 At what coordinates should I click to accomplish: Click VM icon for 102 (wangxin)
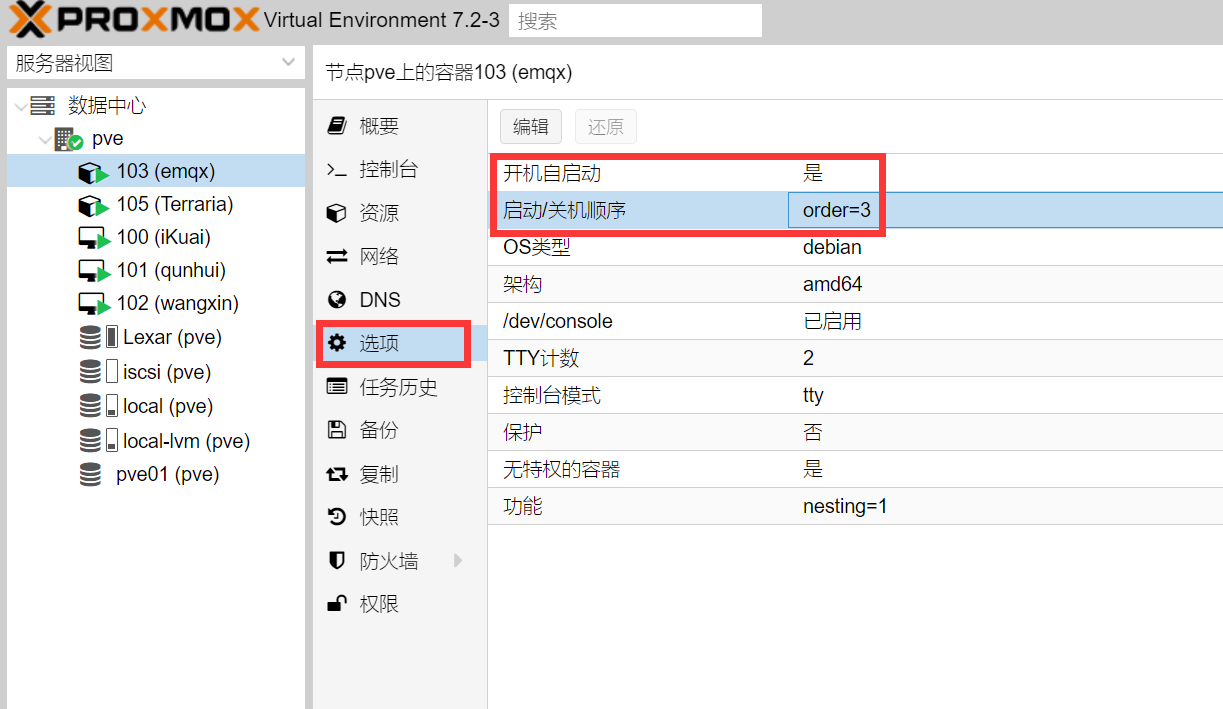coord(93,305)
